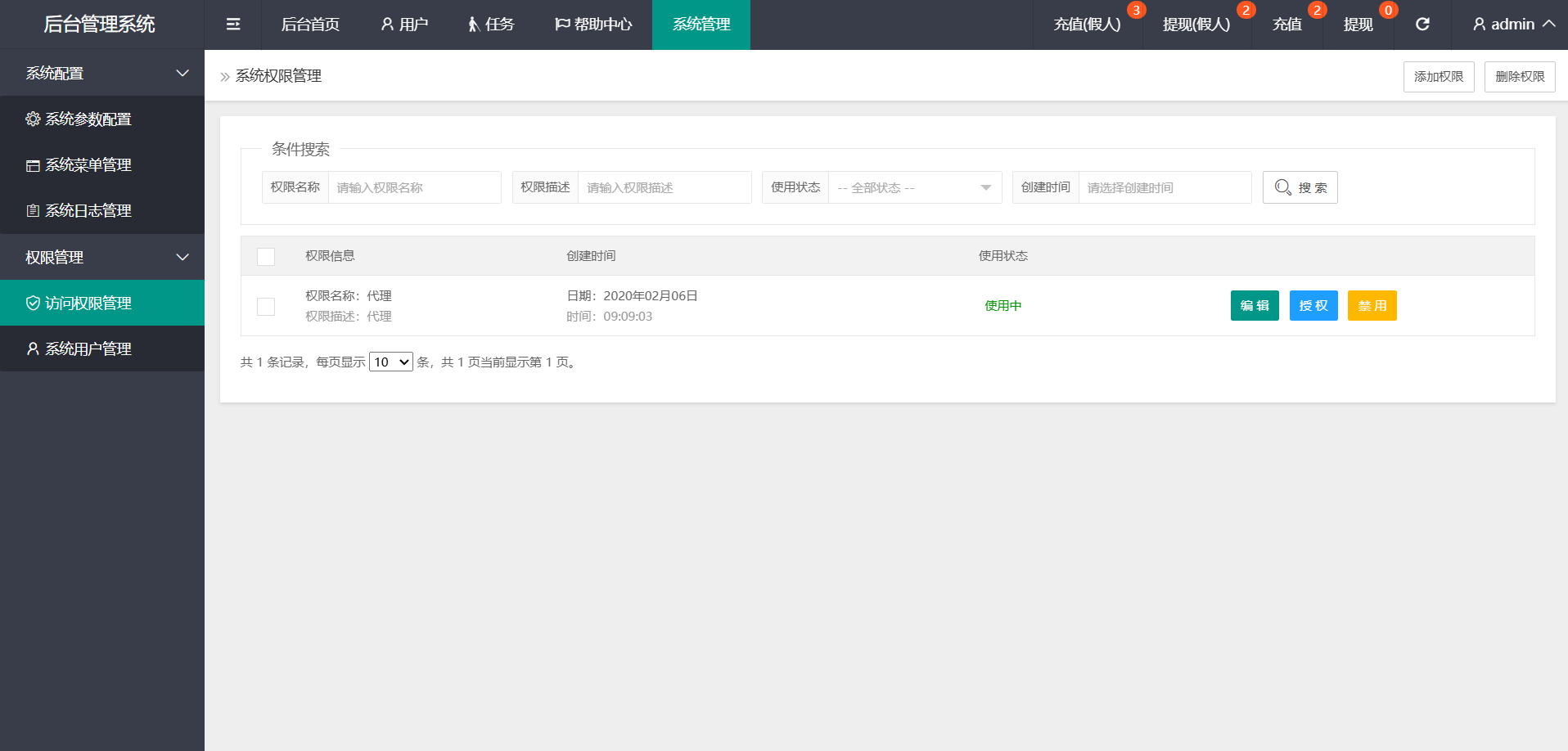Click the orange 禁用 button
The width and height of the screenshot is (1568, 751).
pos(1372,305)
